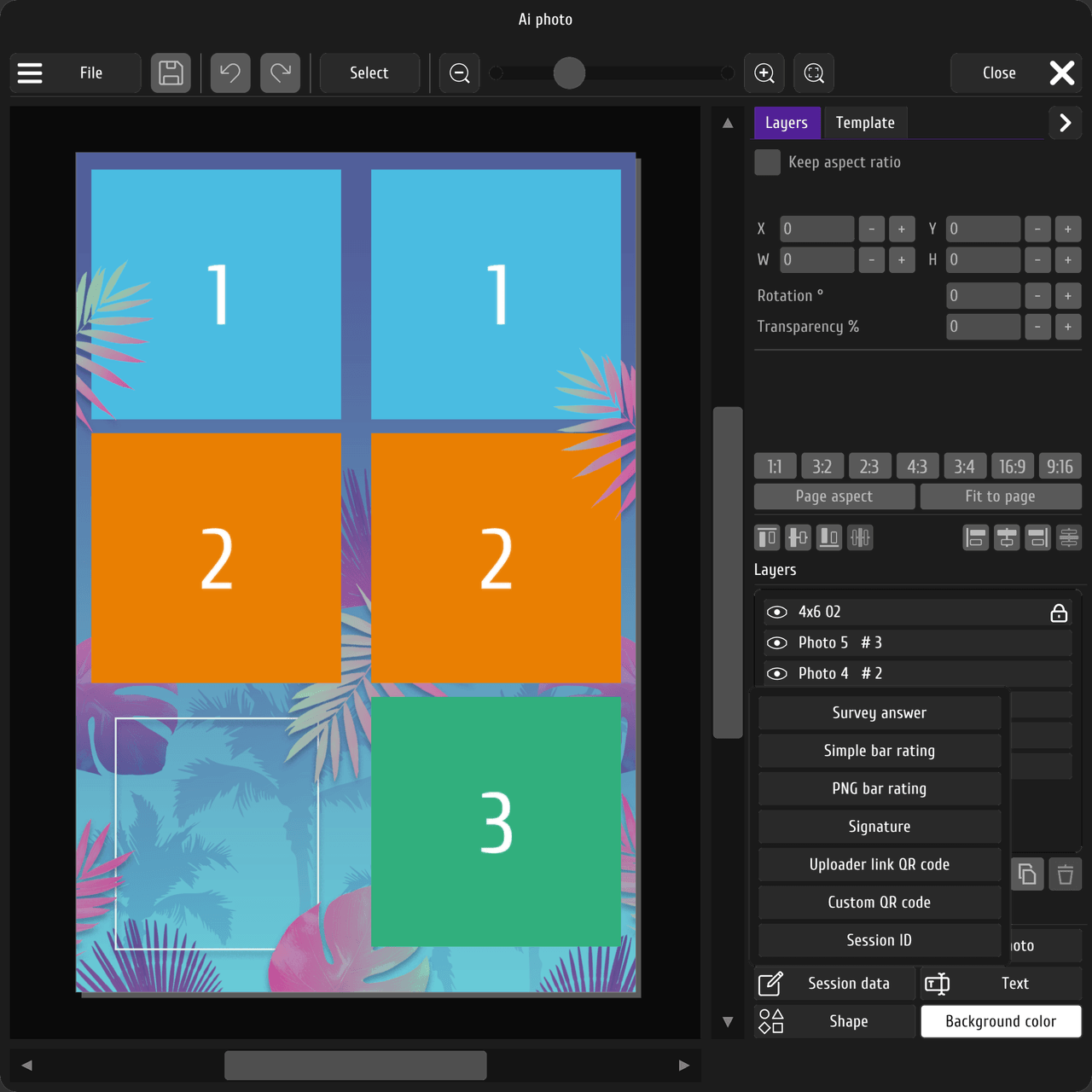Screen dimensions: 1092x1092
Task: Click the distribute vertically icon
Action: tap(1069, 537)
